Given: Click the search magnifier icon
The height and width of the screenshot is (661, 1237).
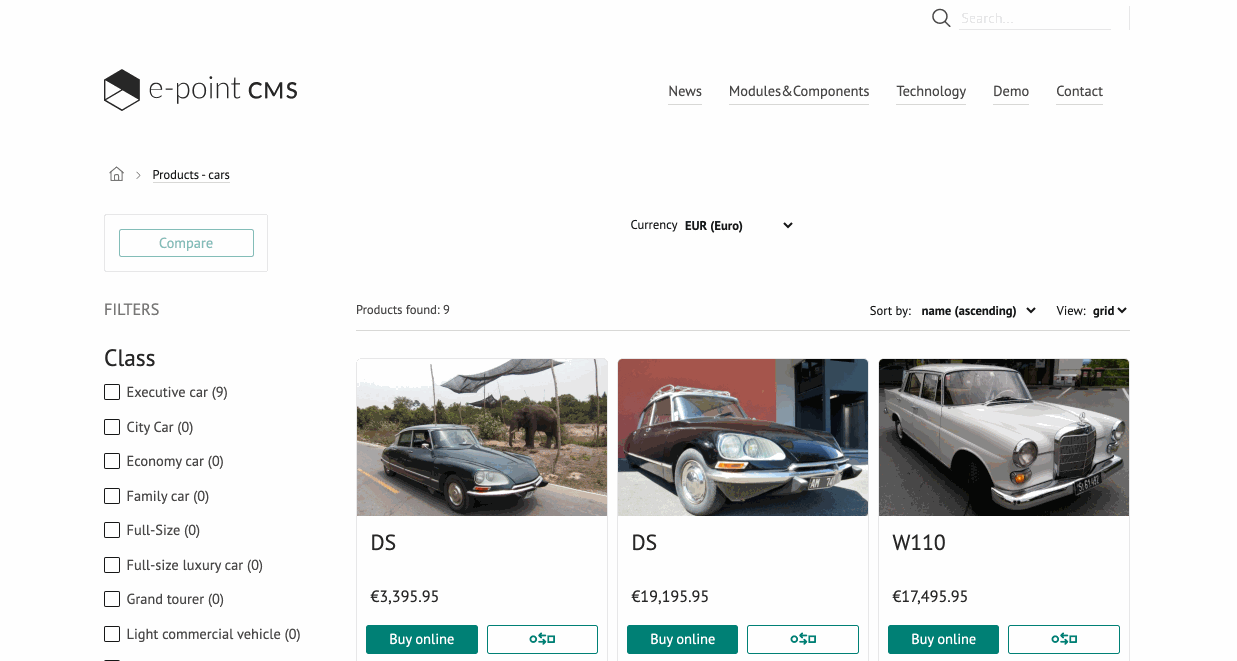Looking at the screenshot, I should click(x=940, y=18).
